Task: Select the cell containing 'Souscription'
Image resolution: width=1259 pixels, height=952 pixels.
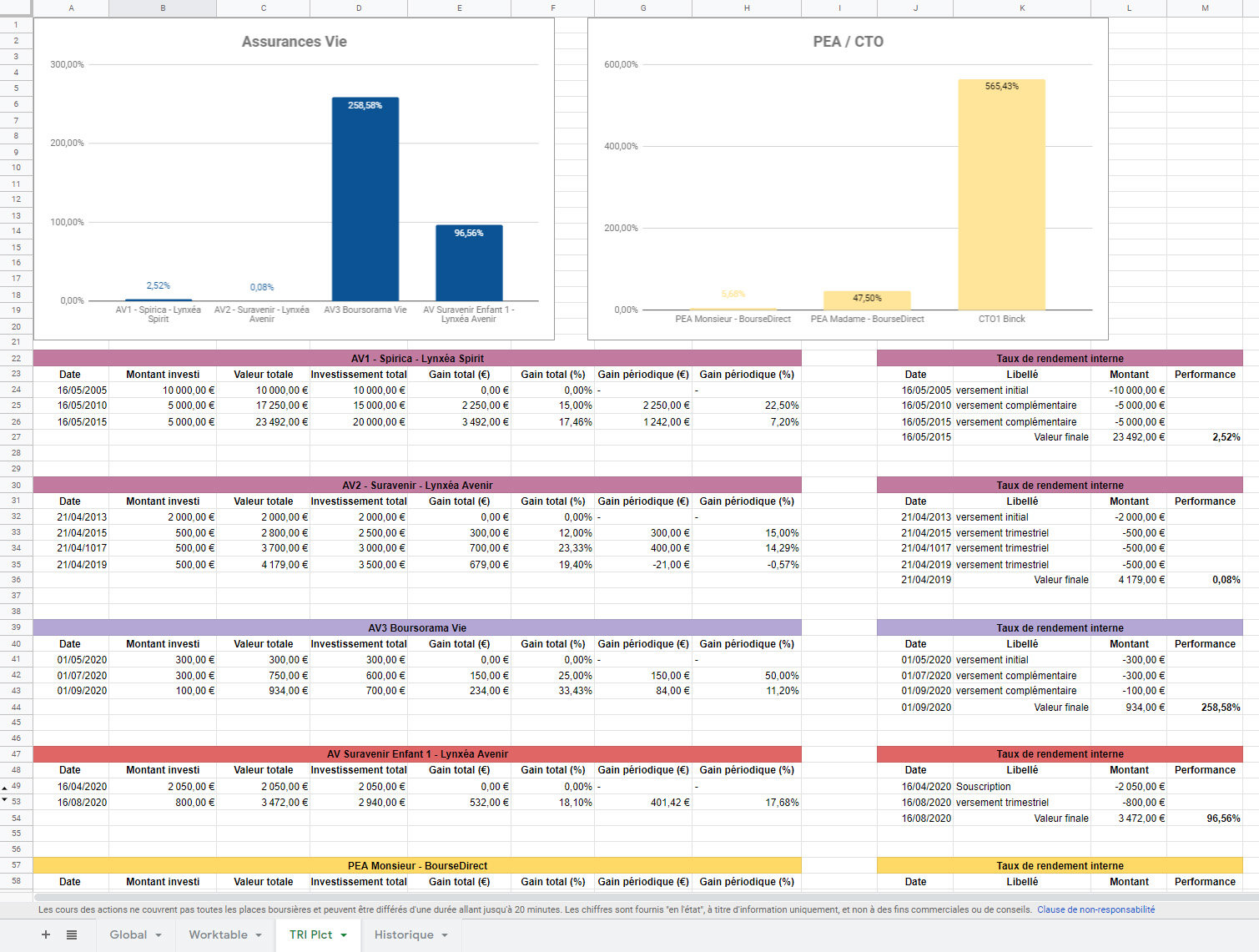Action: coord(1022,786)
